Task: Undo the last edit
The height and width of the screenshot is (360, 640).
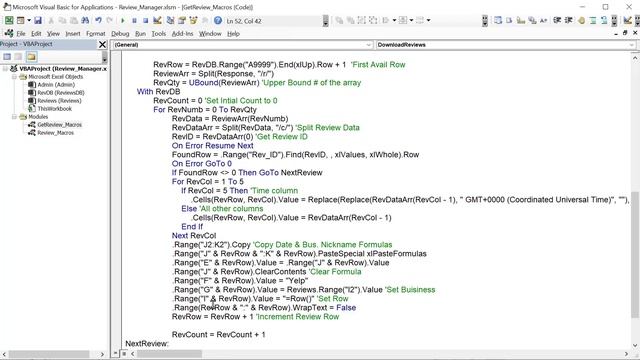Action: click(x=98, y=20)
